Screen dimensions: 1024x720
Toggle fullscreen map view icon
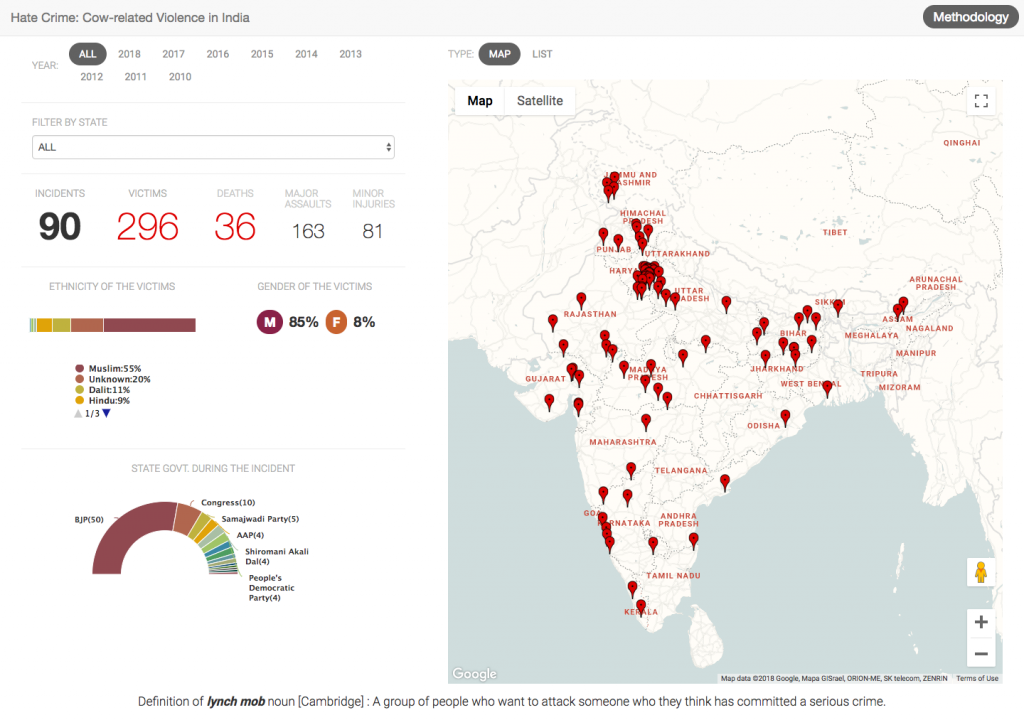pyautogui.click(x=981, y=101)
